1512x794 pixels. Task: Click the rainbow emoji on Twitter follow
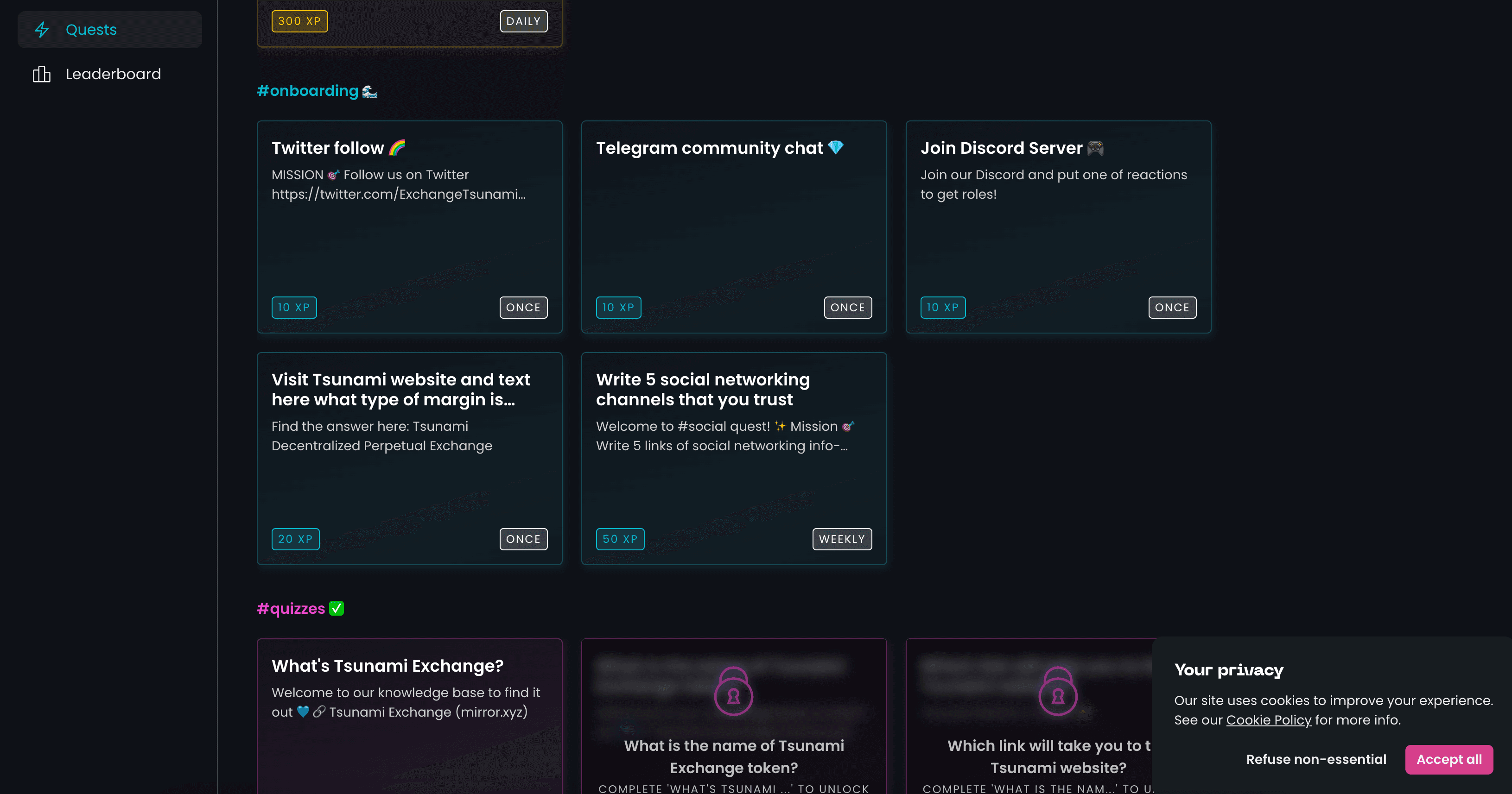397,148
